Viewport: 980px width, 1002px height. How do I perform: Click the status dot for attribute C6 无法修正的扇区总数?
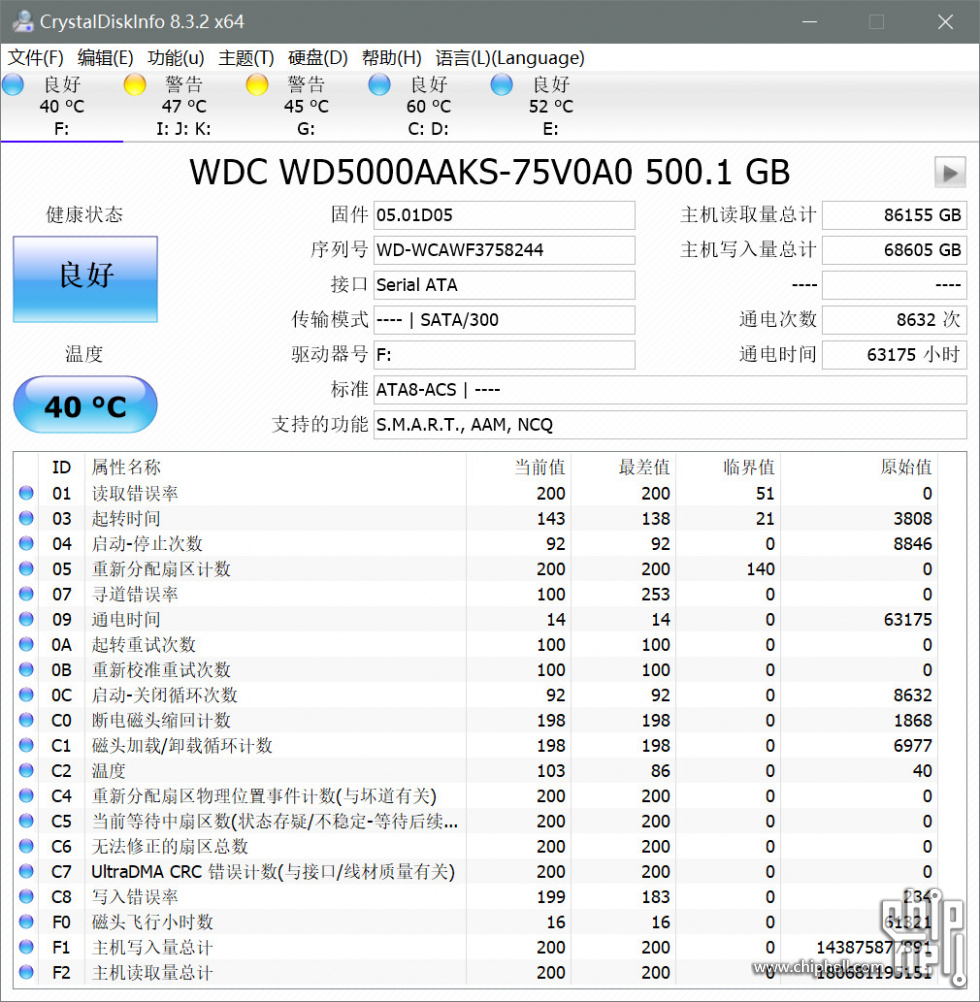click(26, 847)
